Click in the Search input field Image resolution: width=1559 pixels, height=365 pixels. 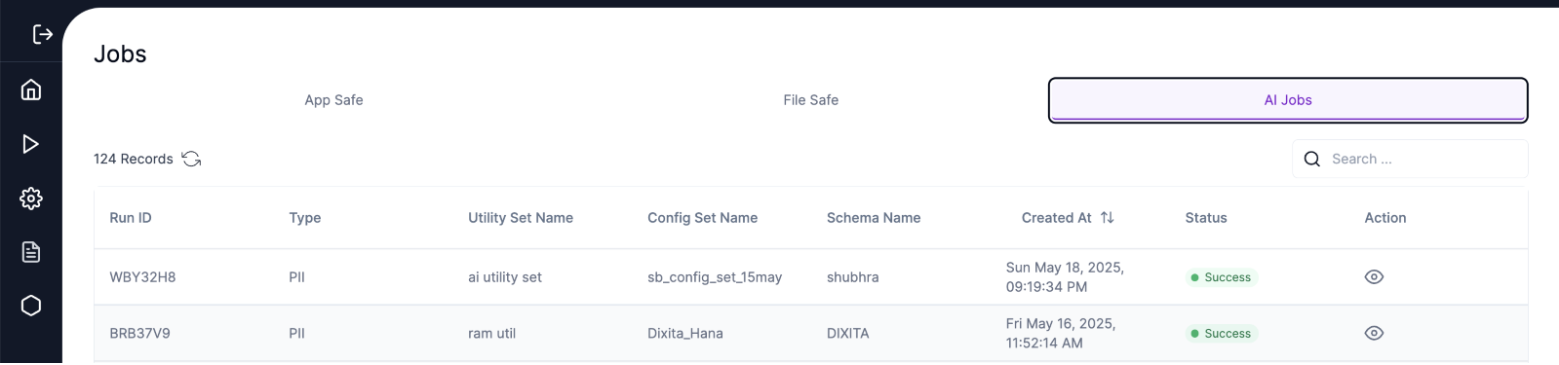point(1410,159)
